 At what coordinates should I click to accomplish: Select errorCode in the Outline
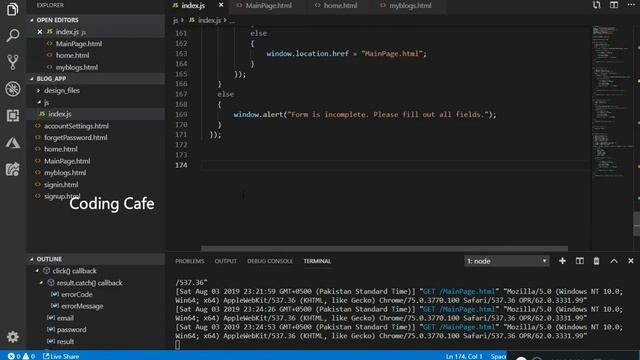tap(77, 294)
